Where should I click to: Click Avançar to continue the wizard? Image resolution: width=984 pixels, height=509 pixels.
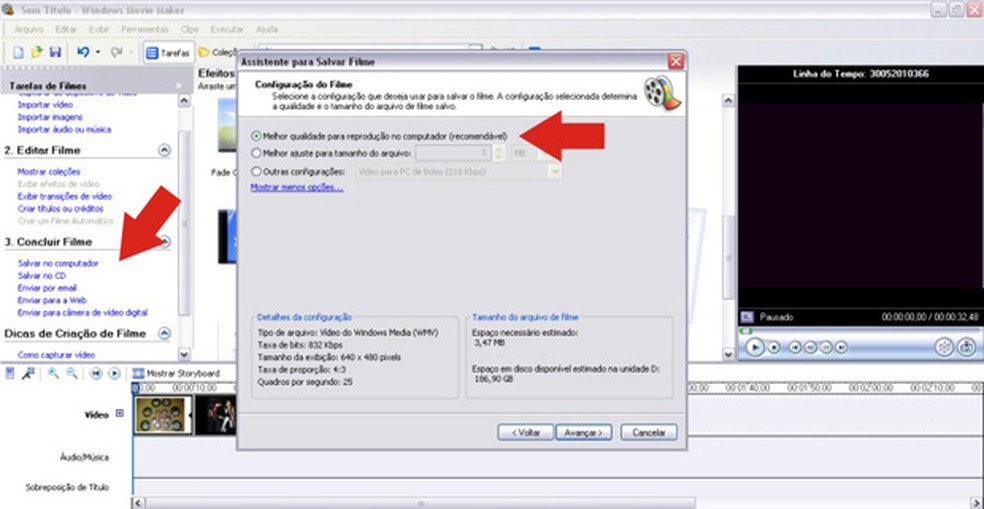click(x=584, y=432)
